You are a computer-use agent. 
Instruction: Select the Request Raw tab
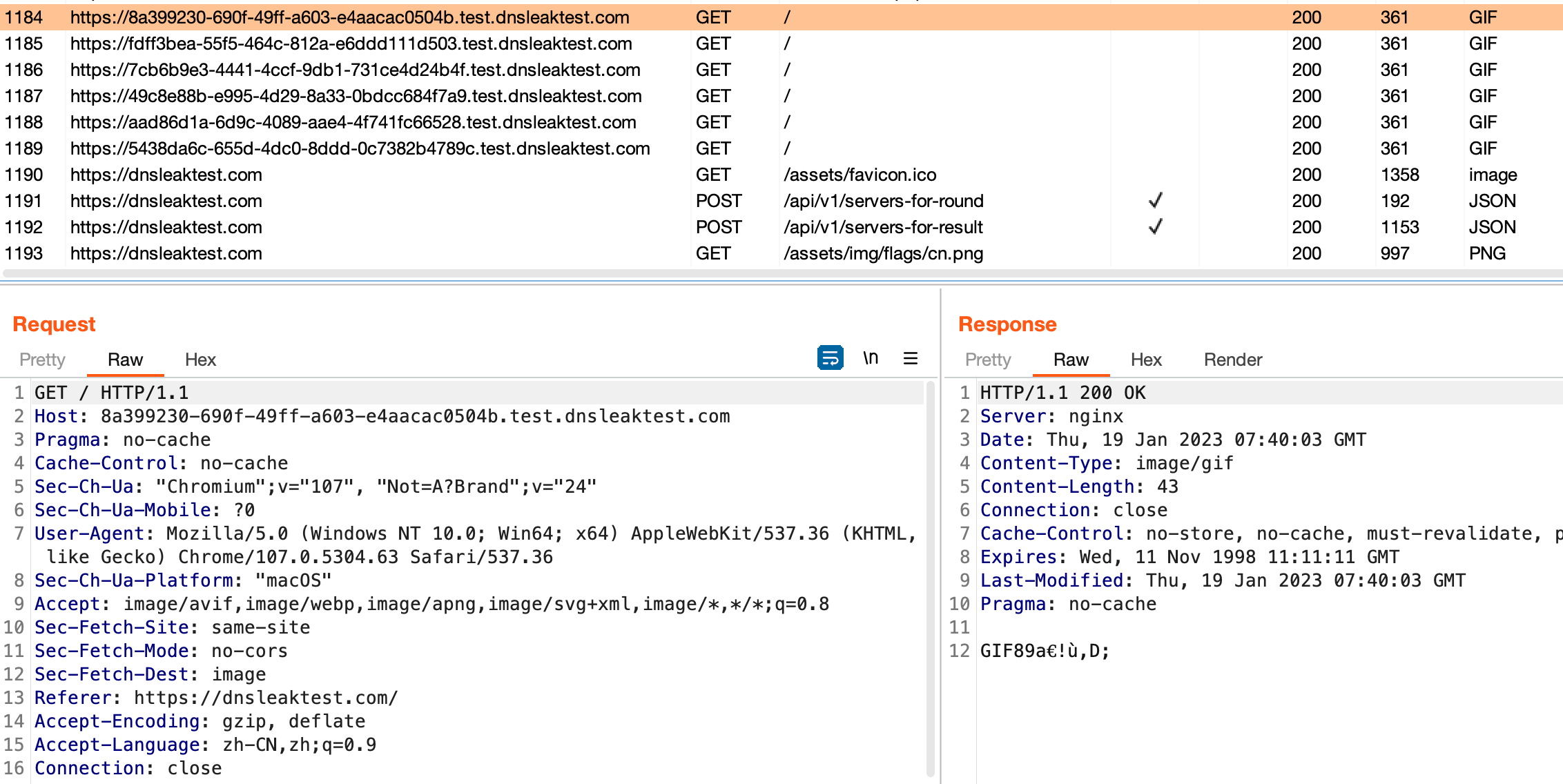(x=125, y=360)
